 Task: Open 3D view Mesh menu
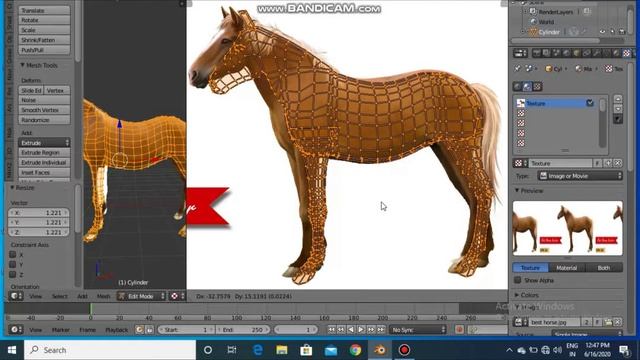tap(103, 296)
